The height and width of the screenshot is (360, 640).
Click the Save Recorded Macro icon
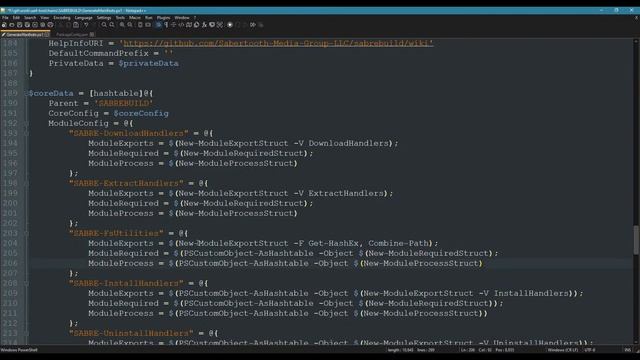(261, 25)
